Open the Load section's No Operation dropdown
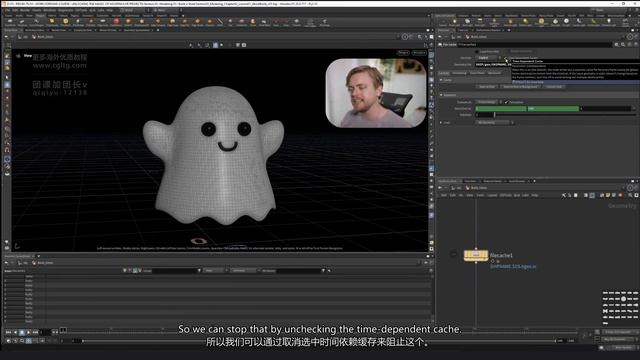Screen dimensions: 640x360 pyautogui.click(x=495, y=122)
